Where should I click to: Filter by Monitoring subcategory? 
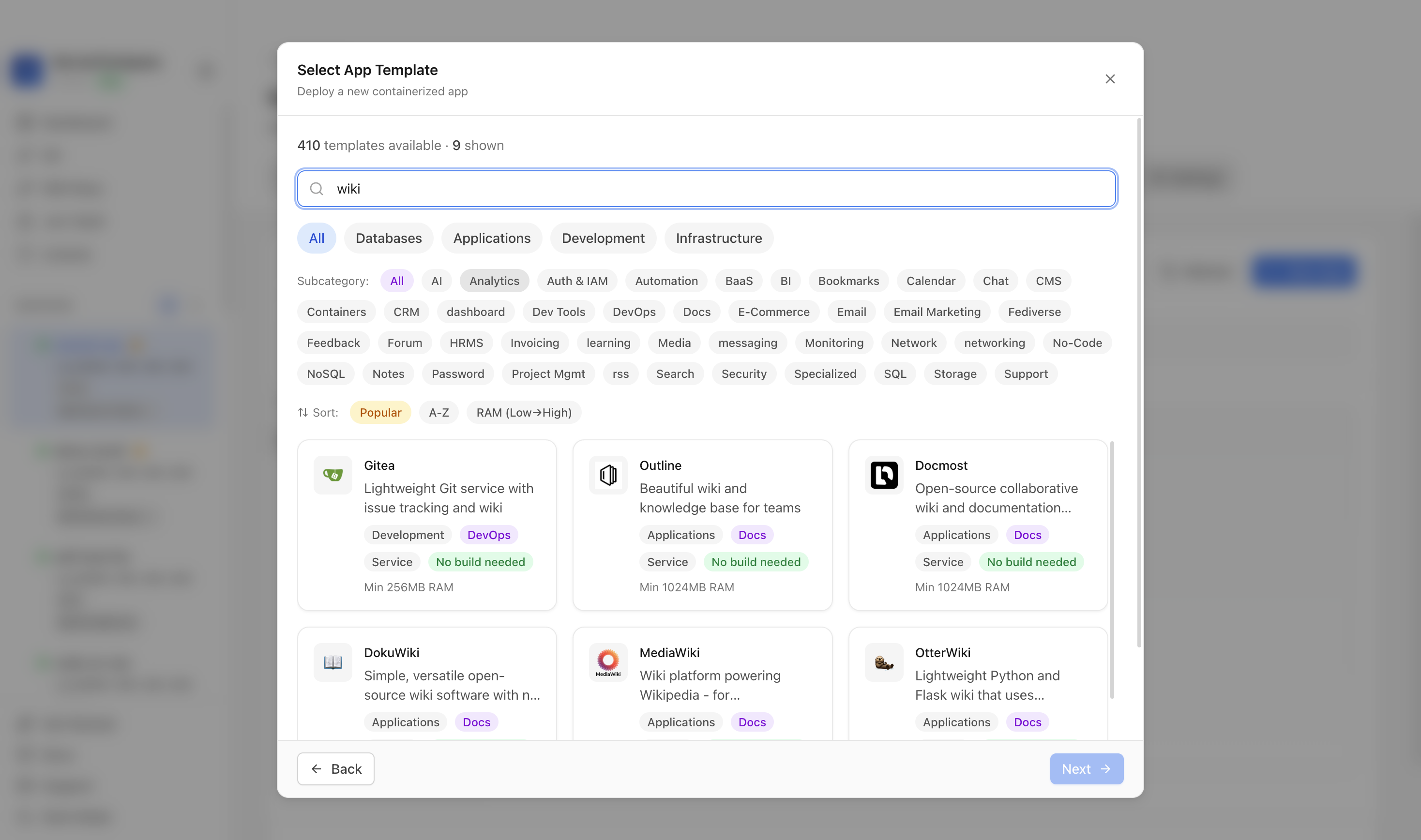(833, 343)
